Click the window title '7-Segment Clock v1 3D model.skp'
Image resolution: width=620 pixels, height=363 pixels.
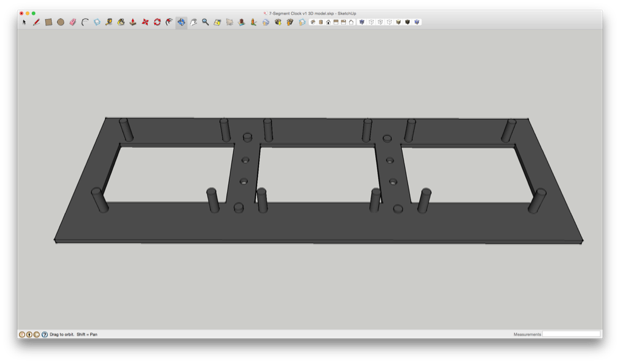click(x=302, y=13)
